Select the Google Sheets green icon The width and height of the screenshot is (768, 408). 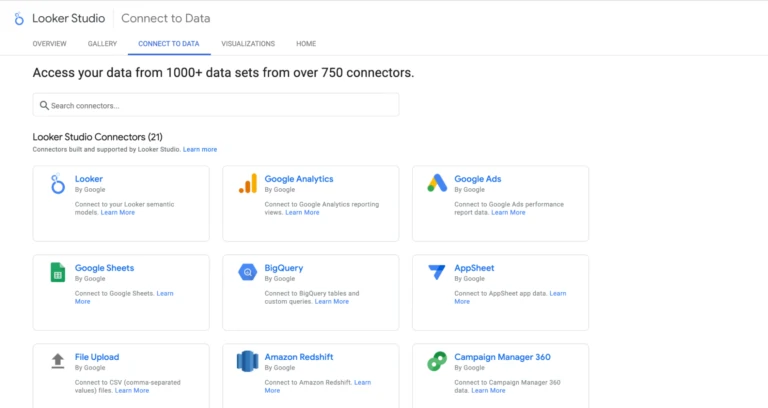(57, 272)
